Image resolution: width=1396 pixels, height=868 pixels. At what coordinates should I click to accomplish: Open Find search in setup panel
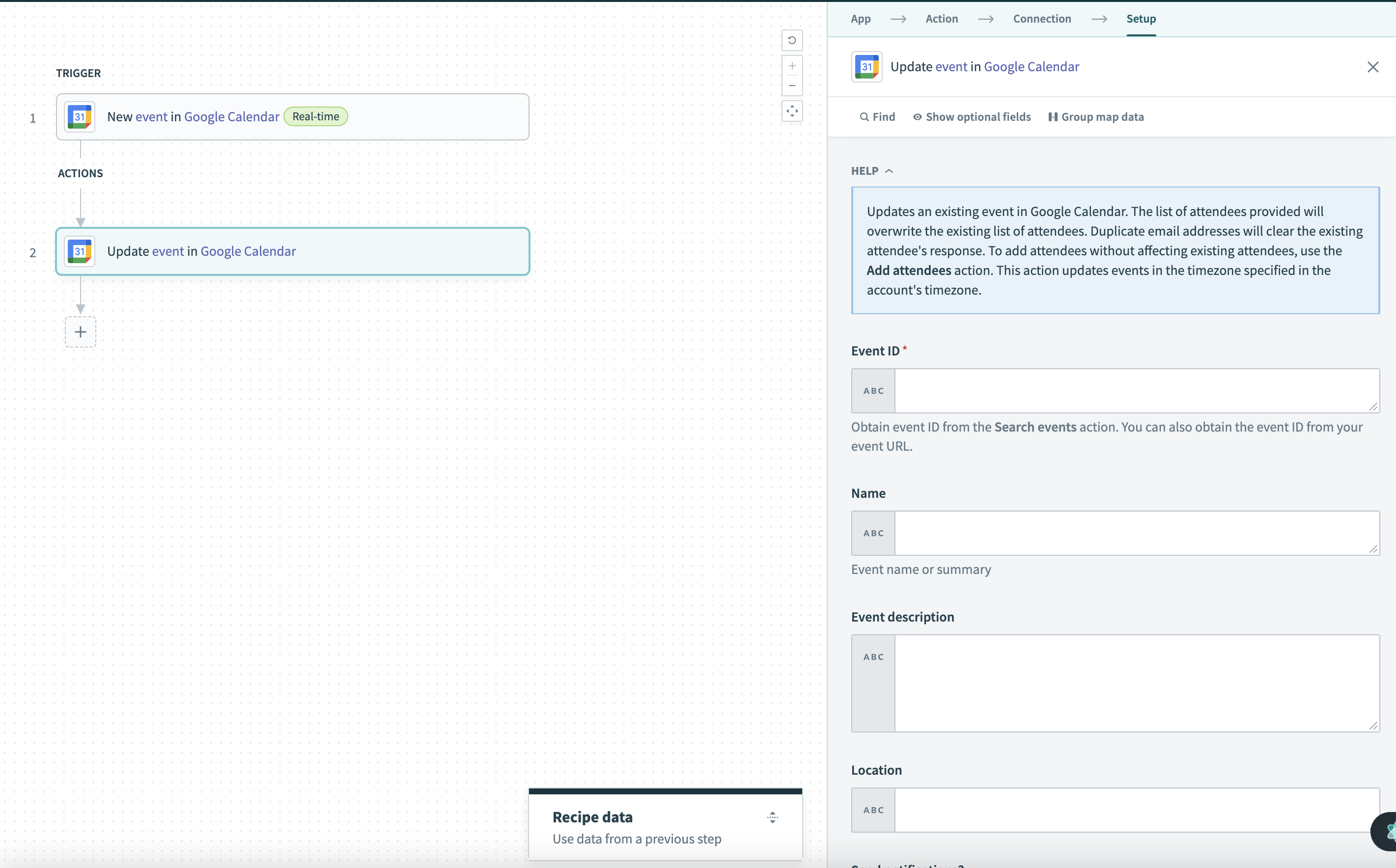click(877, 116)
